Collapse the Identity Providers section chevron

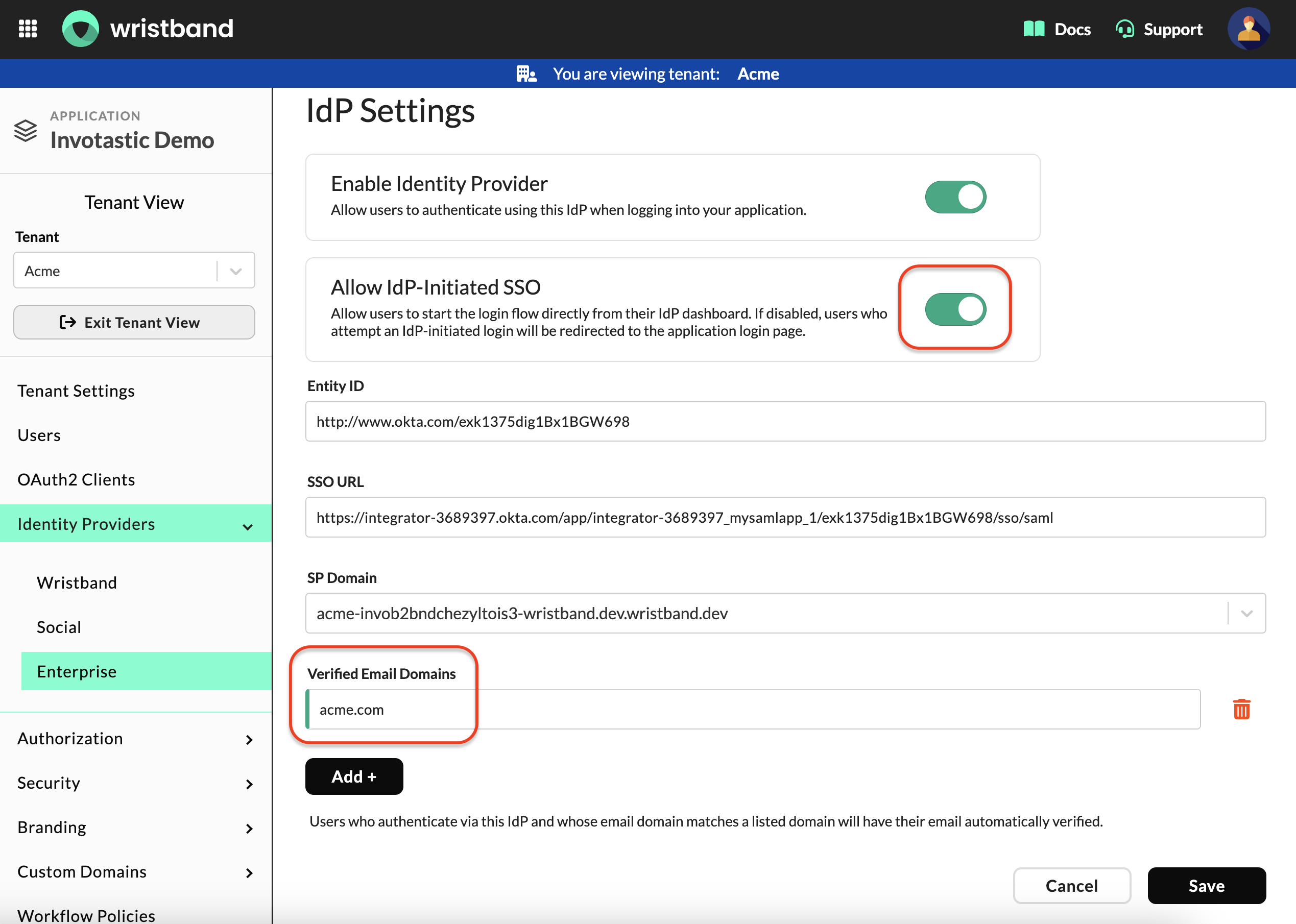(x=248, y=526)
